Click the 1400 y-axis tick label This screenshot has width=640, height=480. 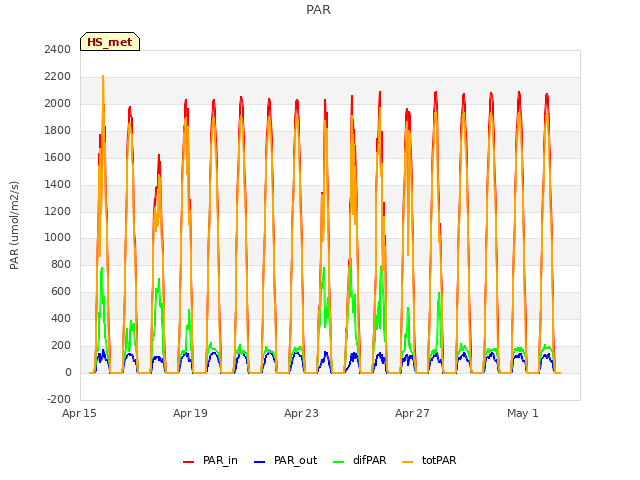pyautogui.click(x=58, y=184)
